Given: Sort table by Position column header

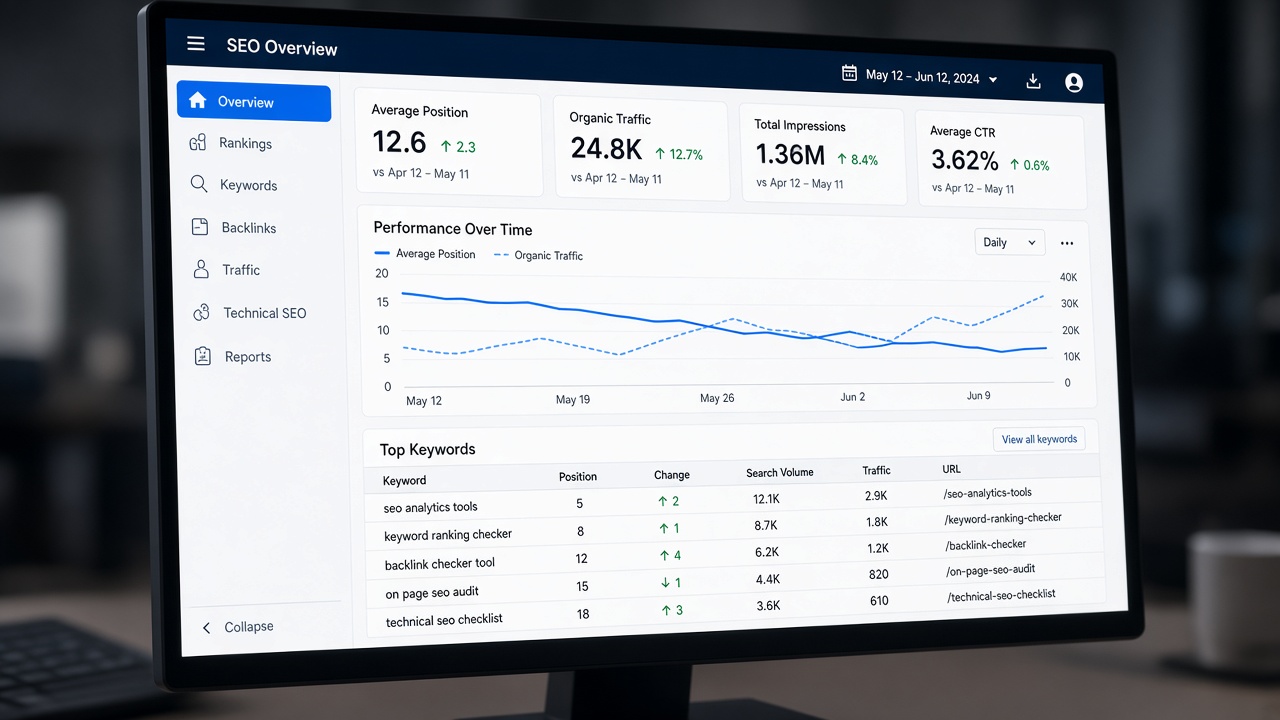Looking at the screenshot, I should tap(578, 476).
